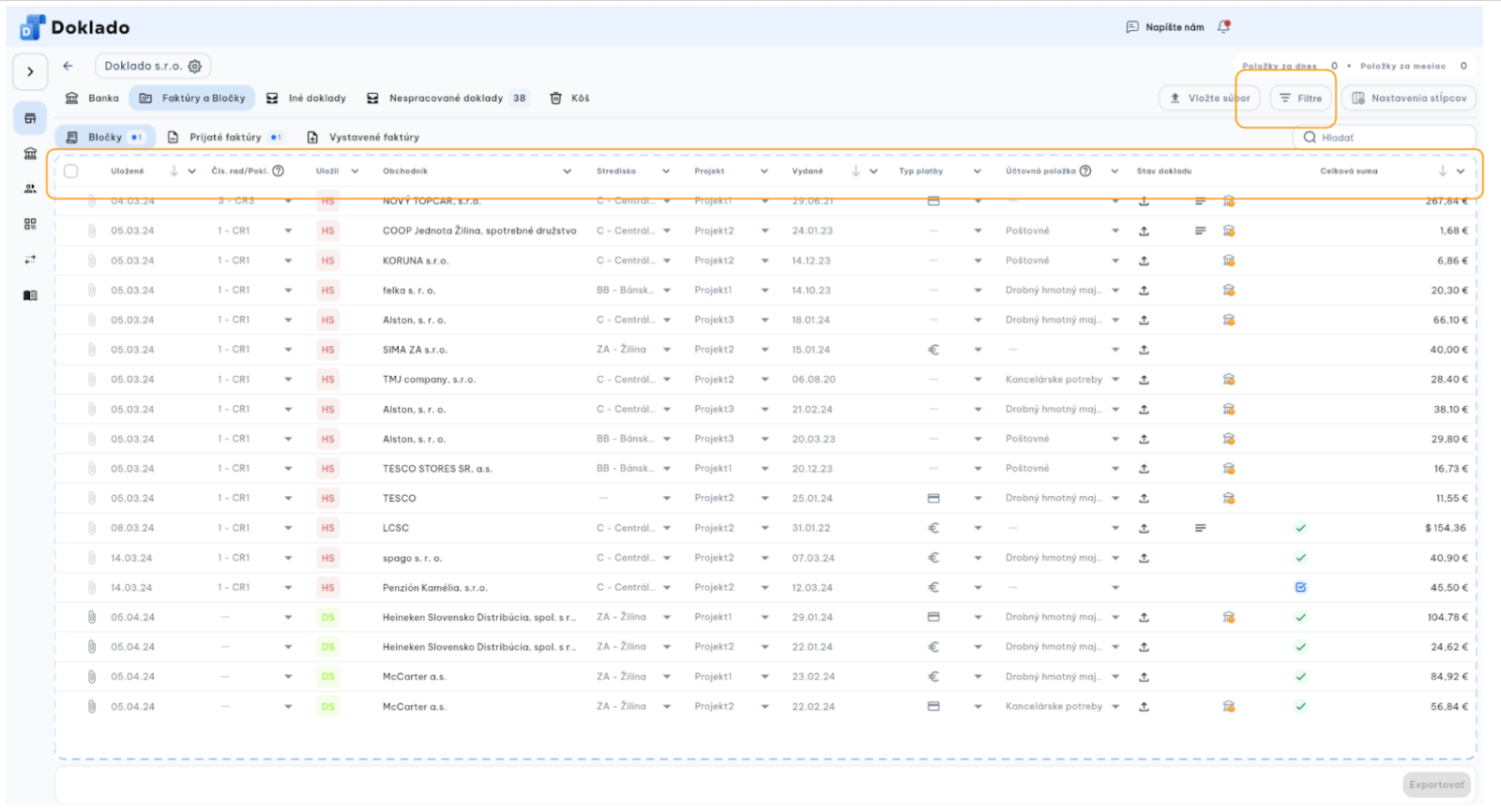Open the bank section in the sidebar

[30, 154]
